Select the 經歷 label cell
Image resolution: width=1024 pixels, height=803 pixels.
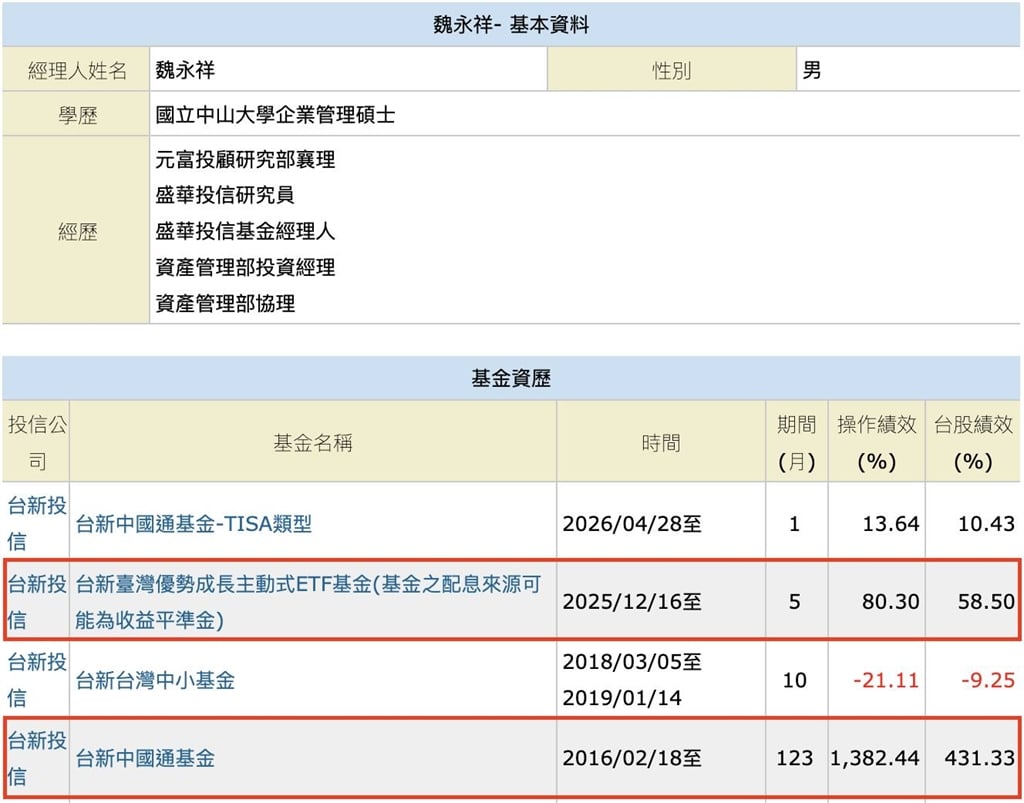coord(76,230)
